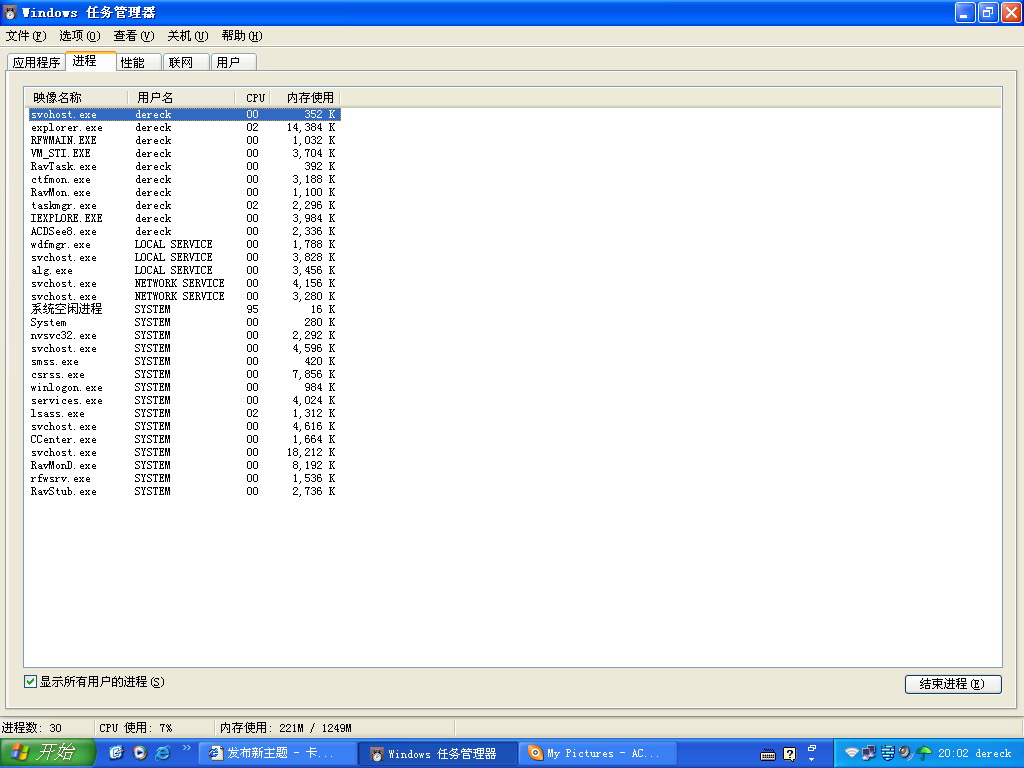Click the wireless network tray icon
This screenshot has height=768, width=1024.
coord(851,754)
